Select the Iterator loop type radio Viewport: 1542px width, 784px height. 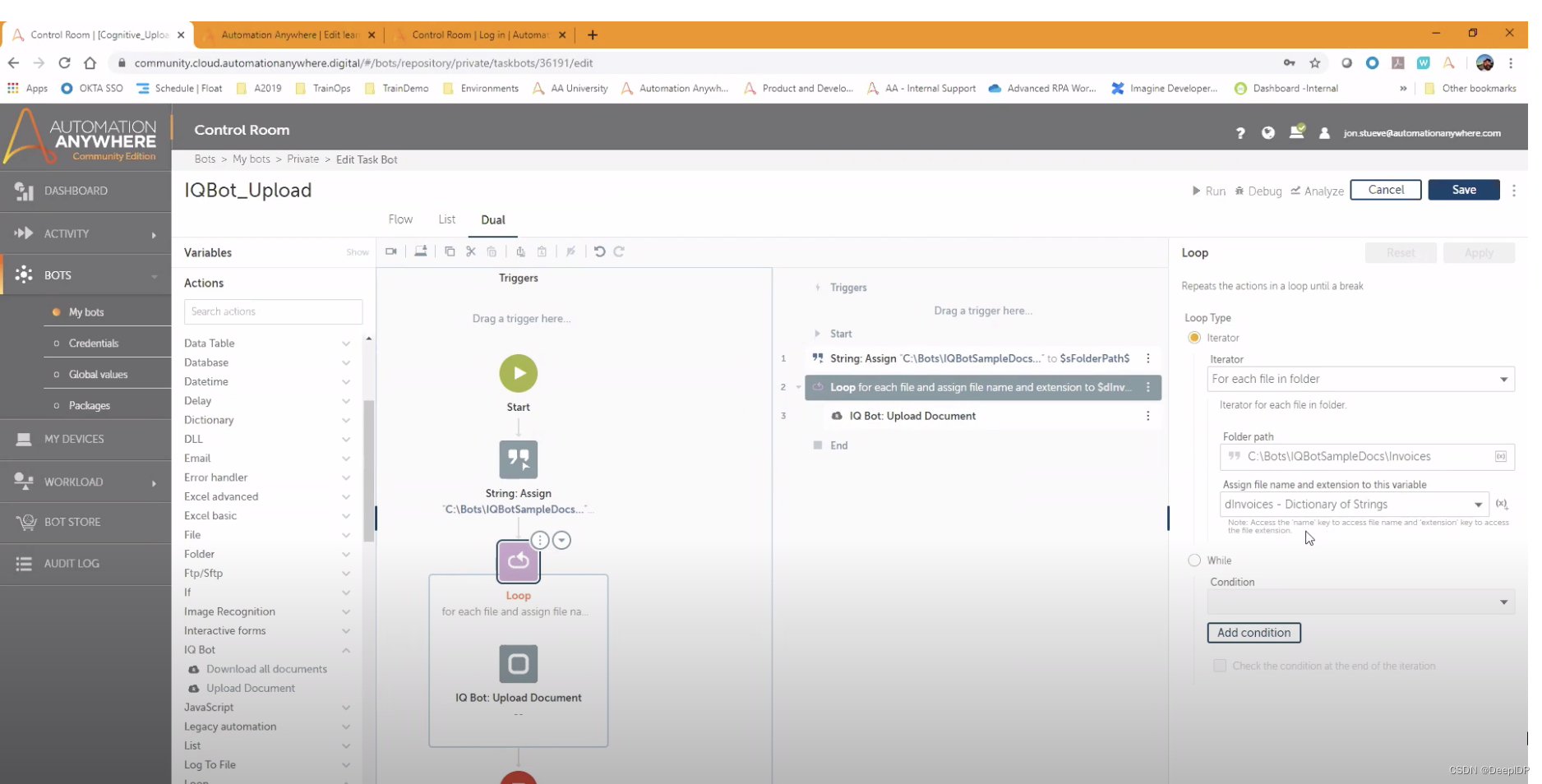[1194, 338]
